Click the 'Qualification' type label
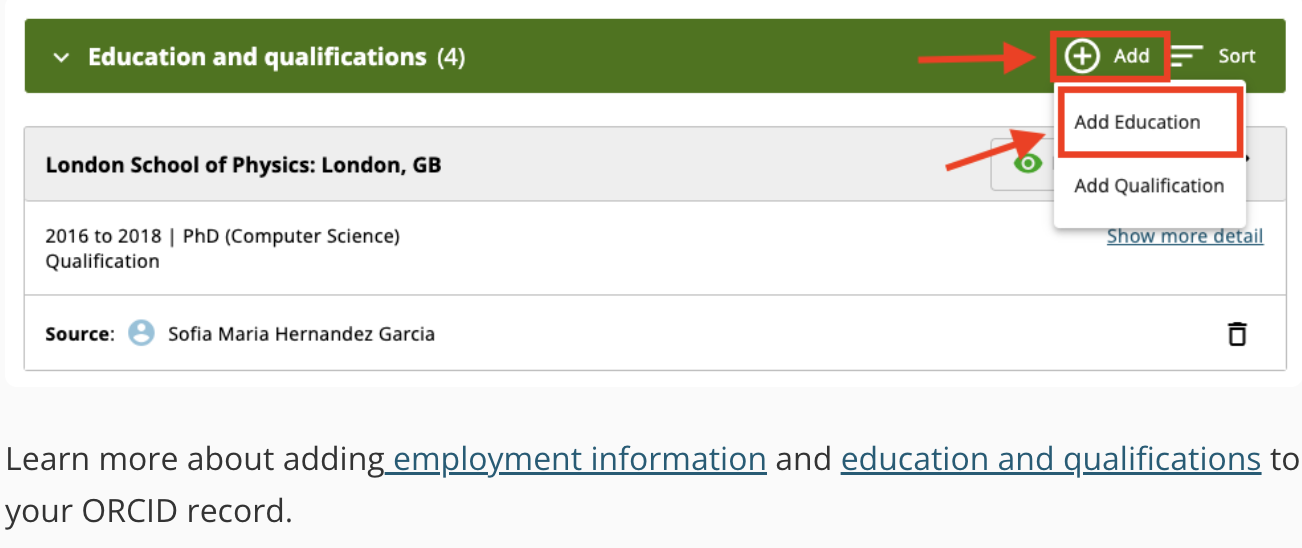The image size is (1302, 548). [102, 261]
